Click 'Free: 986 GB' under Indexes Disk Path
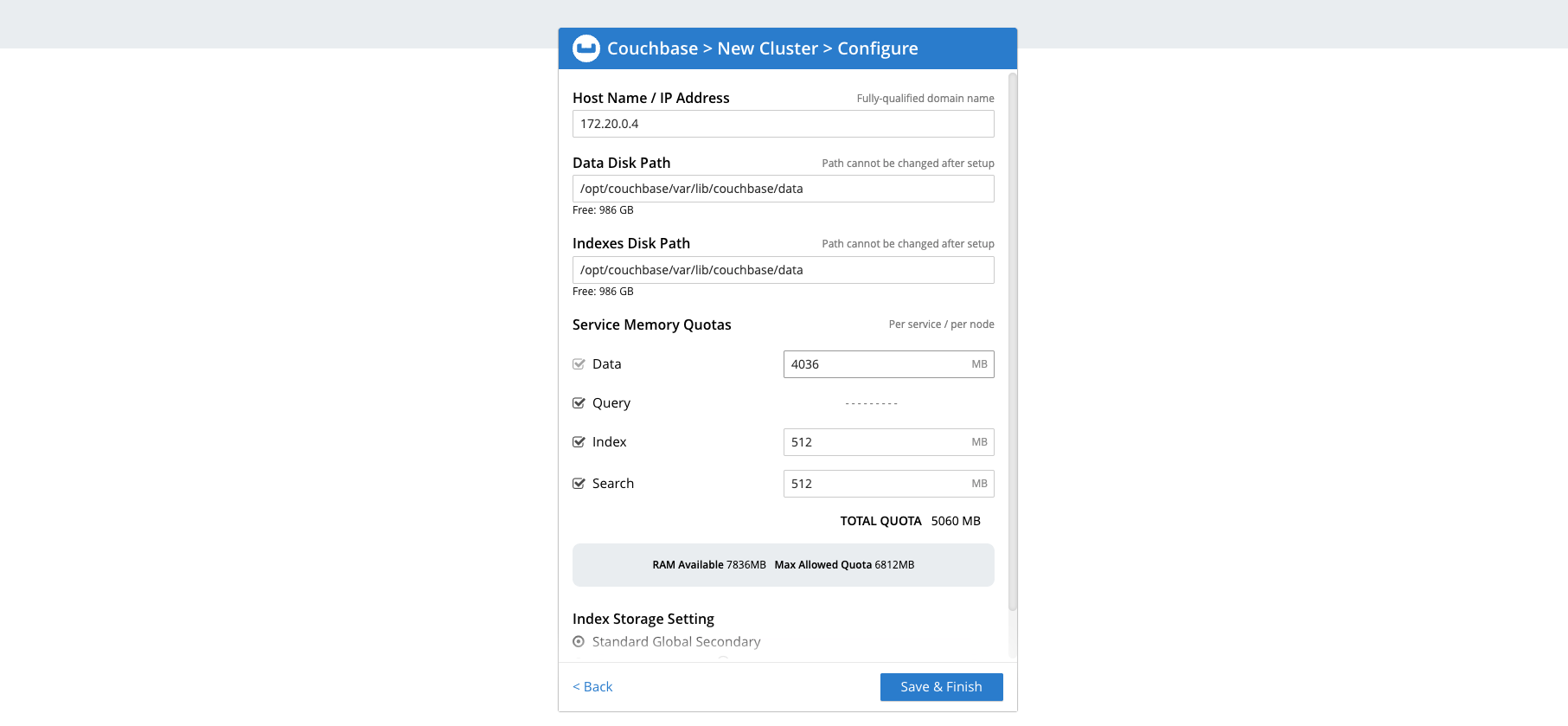Screen dimensions: 1568x726 (x=603, y=292)
